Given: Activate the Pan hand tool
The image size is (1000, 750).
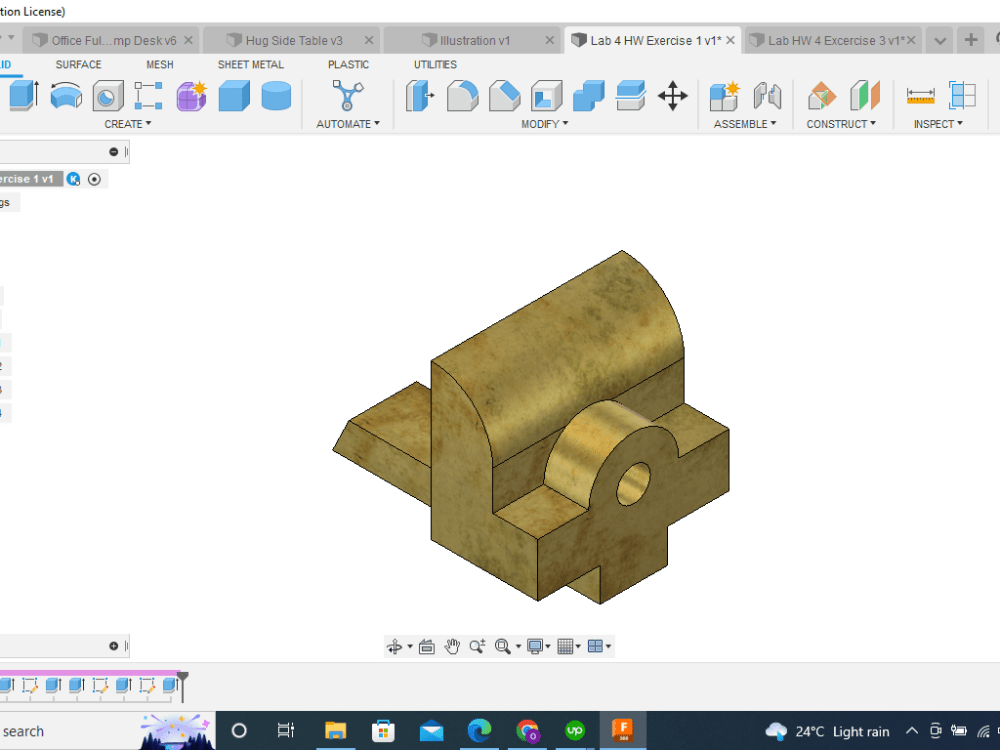Looking at the screenshot, I should (452, 647).
